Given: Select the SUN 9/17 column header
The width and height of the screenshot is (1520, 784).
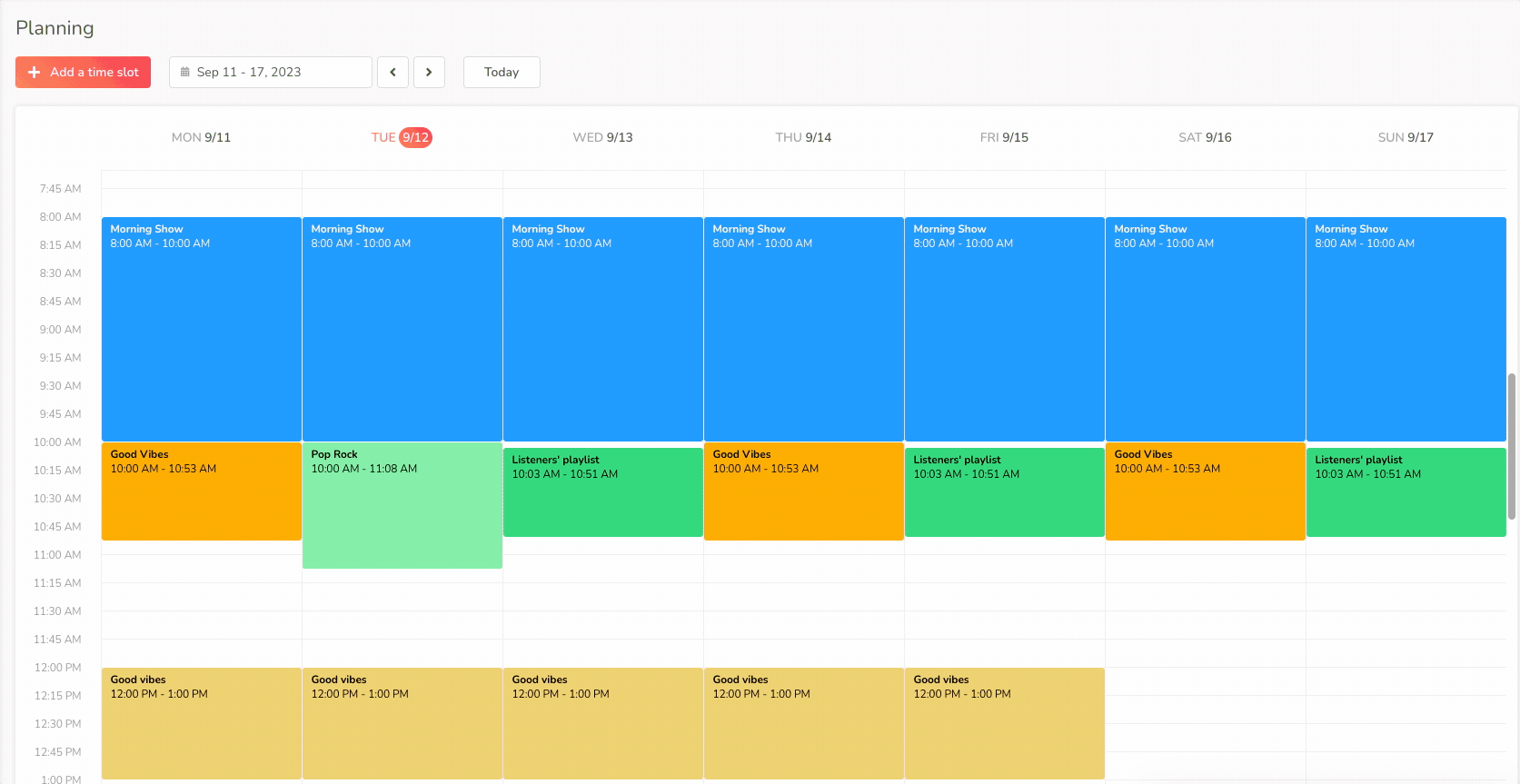Looking at the screenshot, I should point(1406,137).
